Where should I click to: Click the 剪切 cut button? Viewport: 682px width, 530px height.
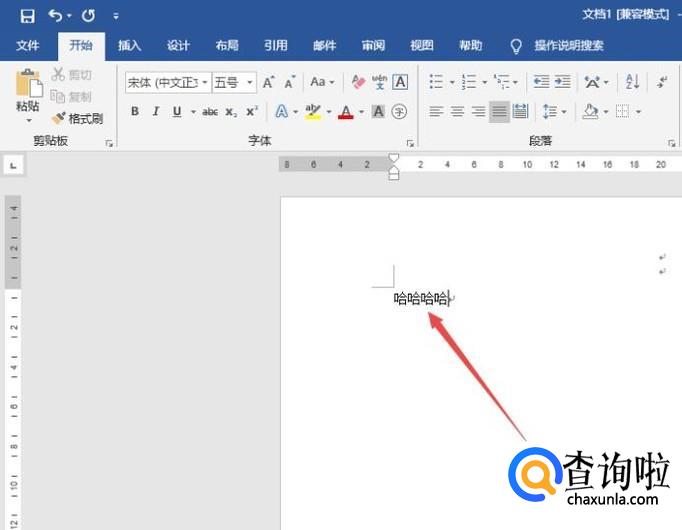pyautogui.click(x=71, y=74)
